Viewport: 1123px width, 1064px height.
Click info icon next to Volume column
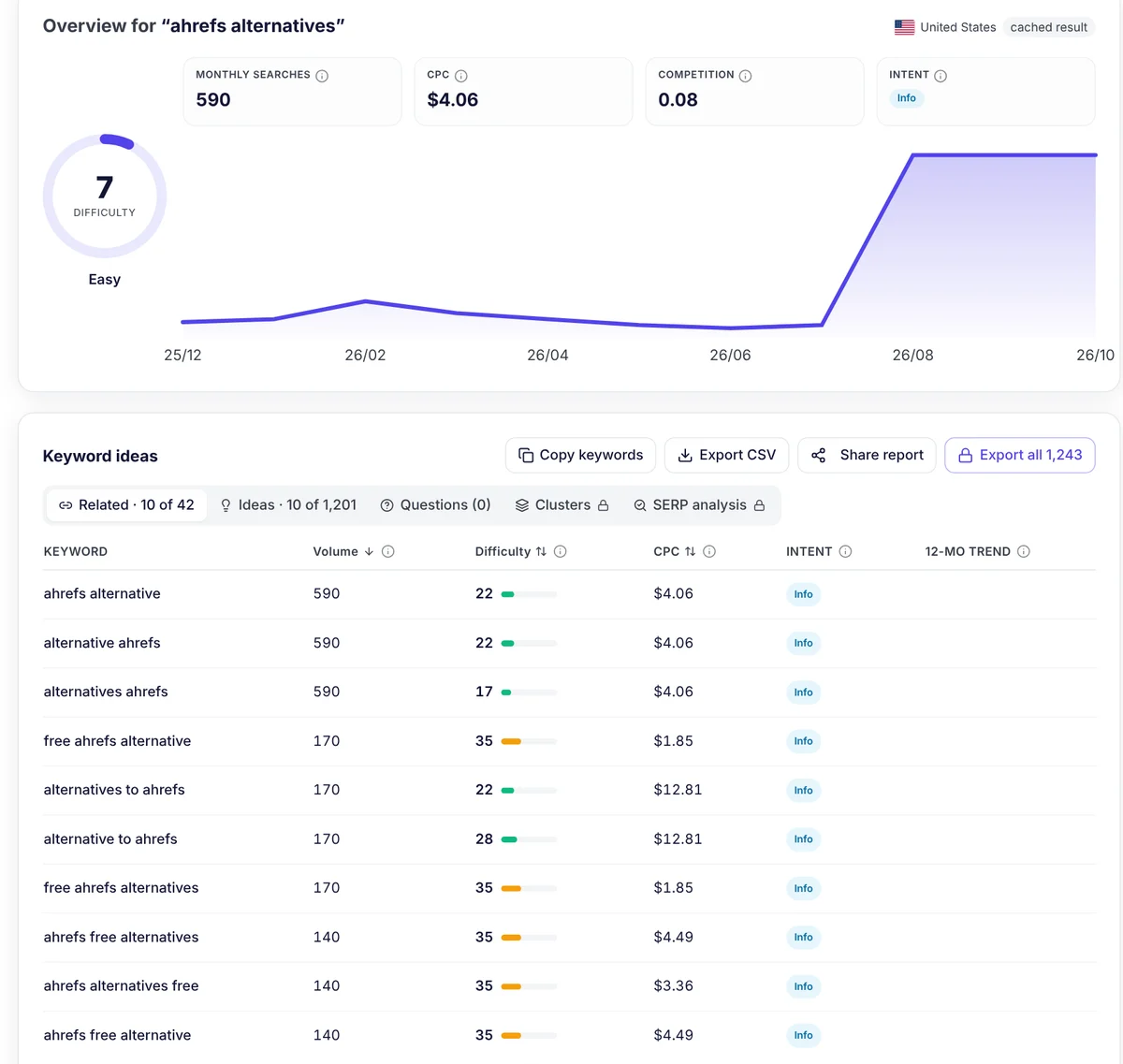388,551
